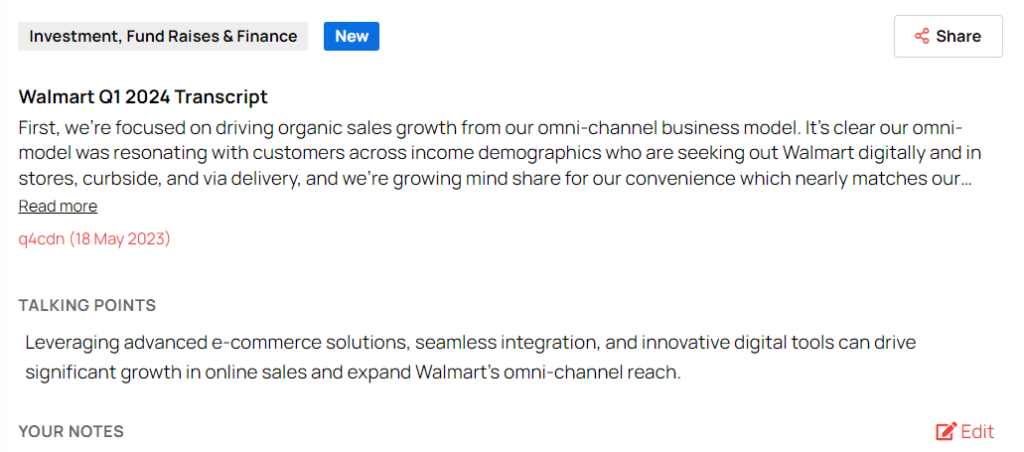Click the TALKING POINTS heading
Viewport: 1024px width, 452px height.
[87, 305]
